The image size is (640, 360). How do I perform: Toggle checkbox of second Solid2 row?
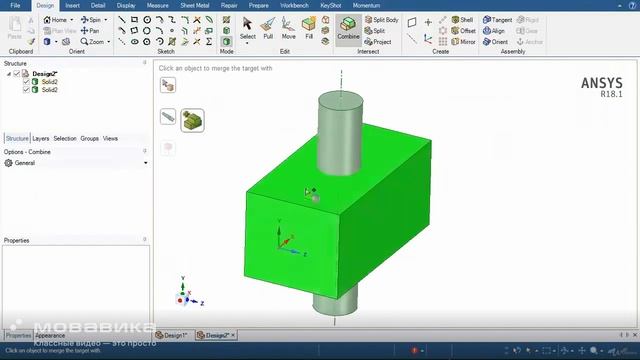pyautogui.click(x=27, y=89)
